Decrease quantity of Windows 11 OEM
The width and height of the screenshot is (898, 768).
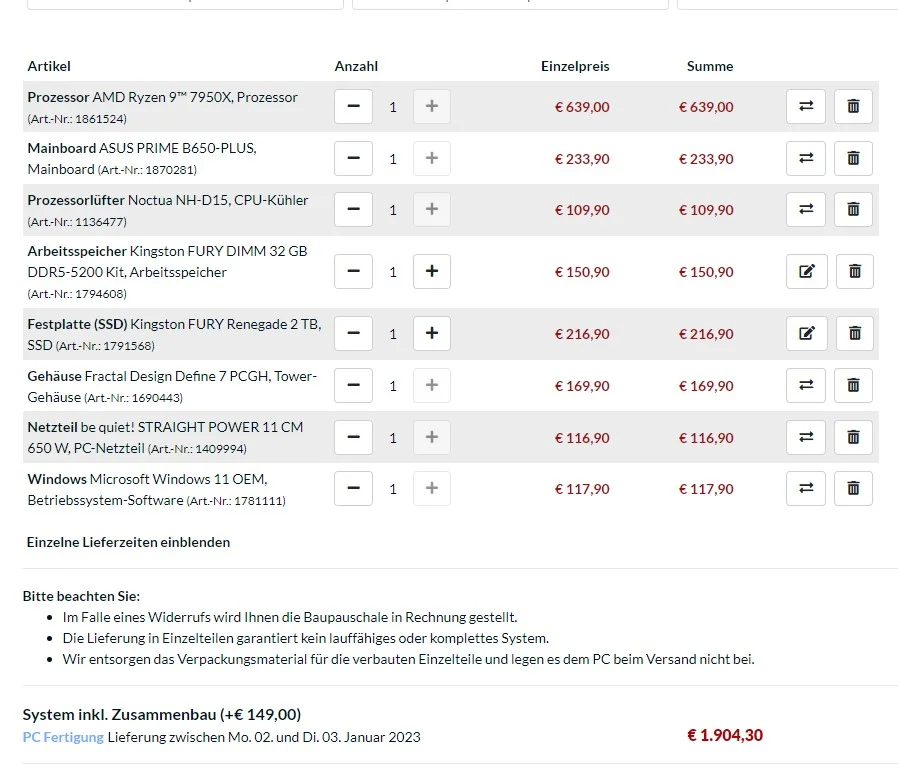[353, 489]
